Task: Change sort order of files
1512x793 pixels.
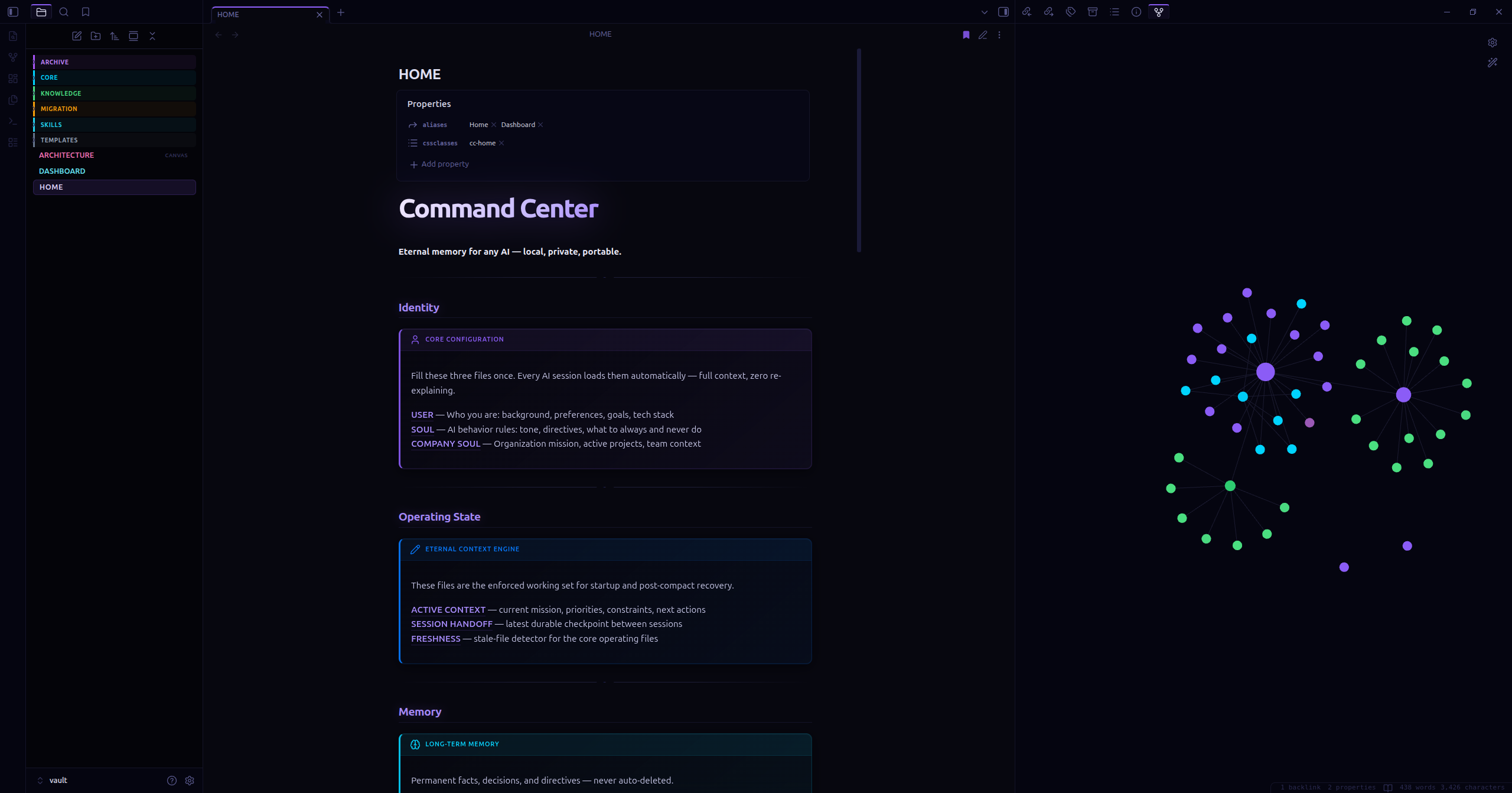Action: (x=115, y=36)
